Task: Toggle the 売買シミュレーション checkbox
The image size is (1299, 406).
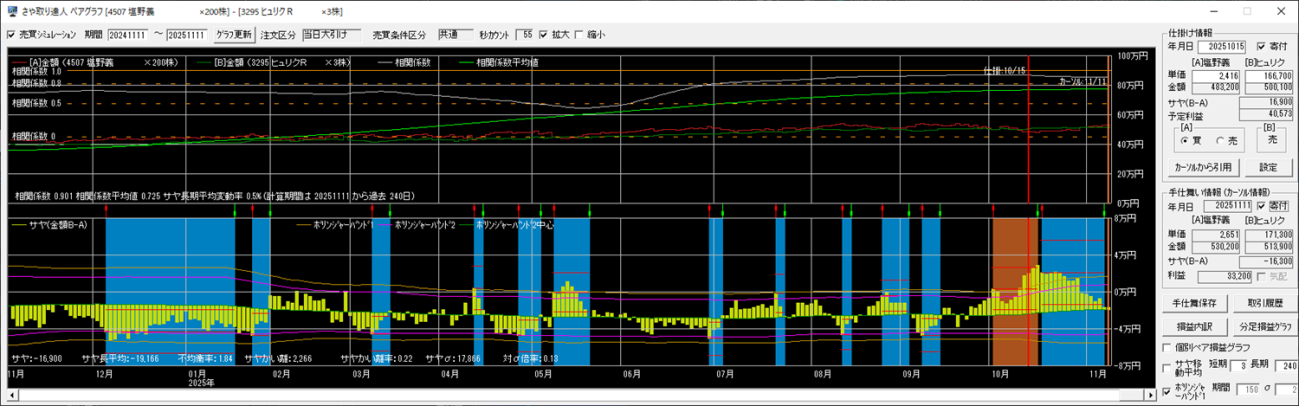Action: pos(11,34)
